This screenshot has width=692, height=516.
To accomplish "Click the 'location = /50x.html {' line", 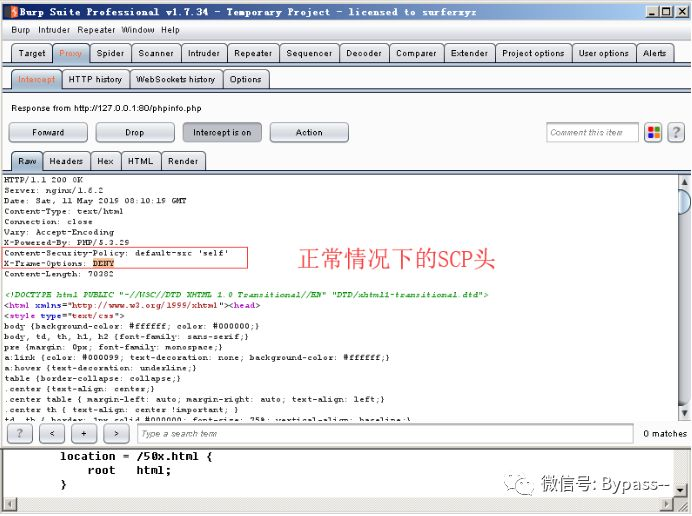I will pos(136,456).
